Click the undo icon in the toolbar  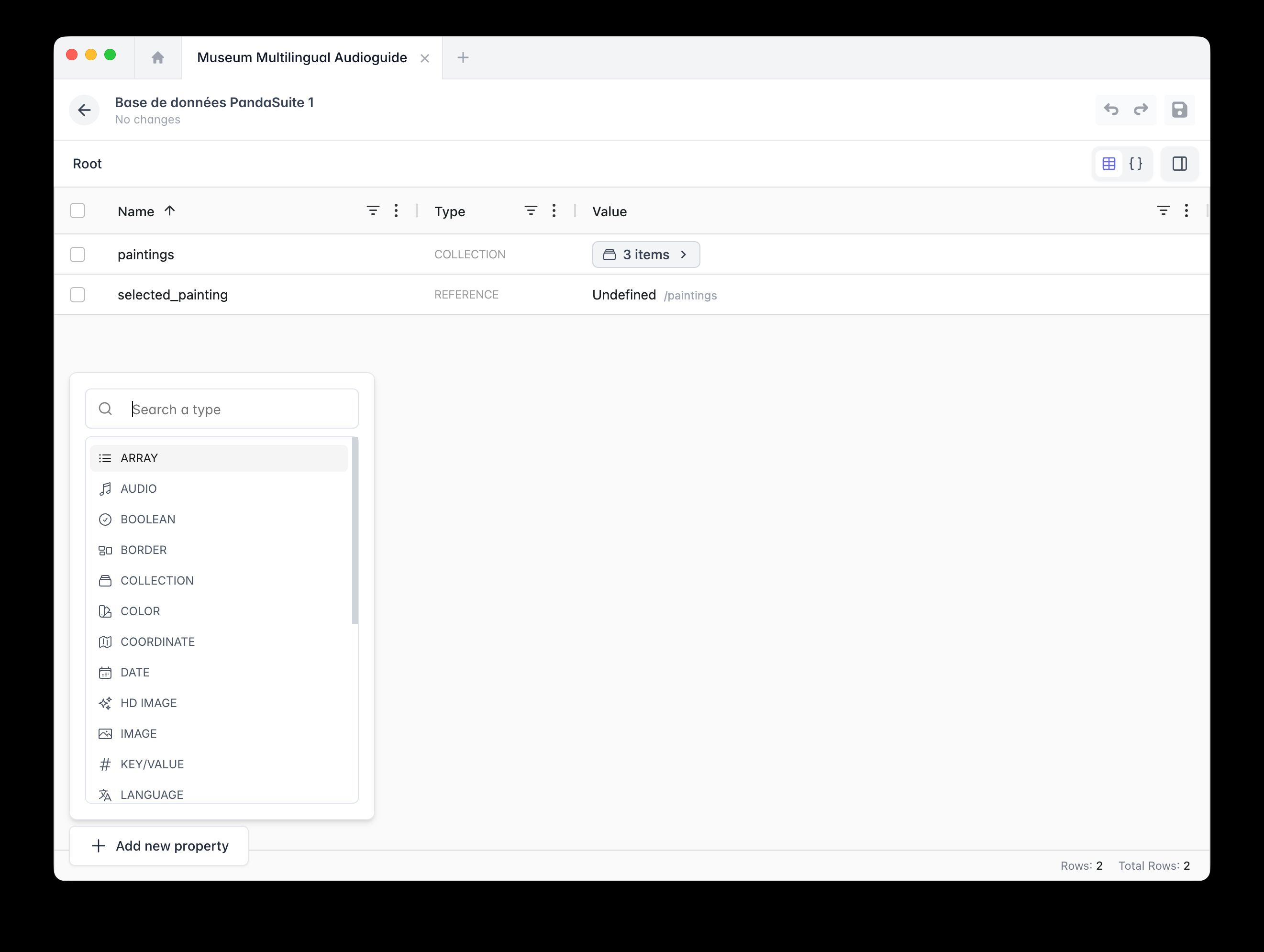[x=1111, y=110]
